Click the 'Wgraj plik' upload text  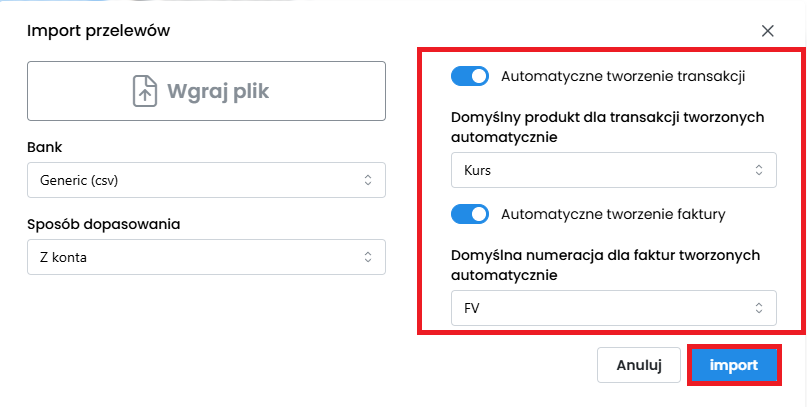[x=218, y=92]
